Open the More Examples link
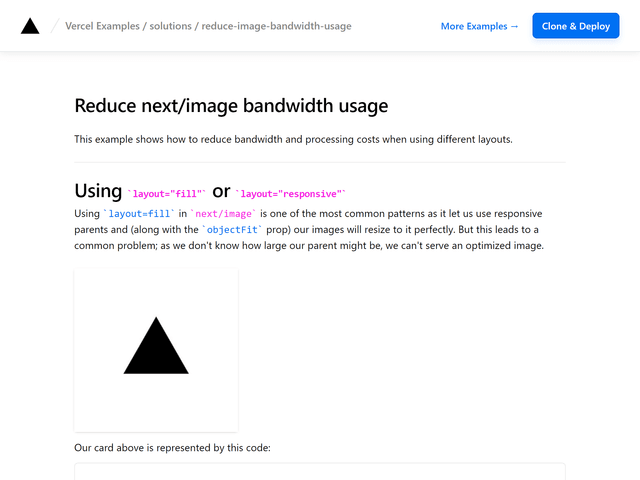640x480 pixels. [479, 26]
